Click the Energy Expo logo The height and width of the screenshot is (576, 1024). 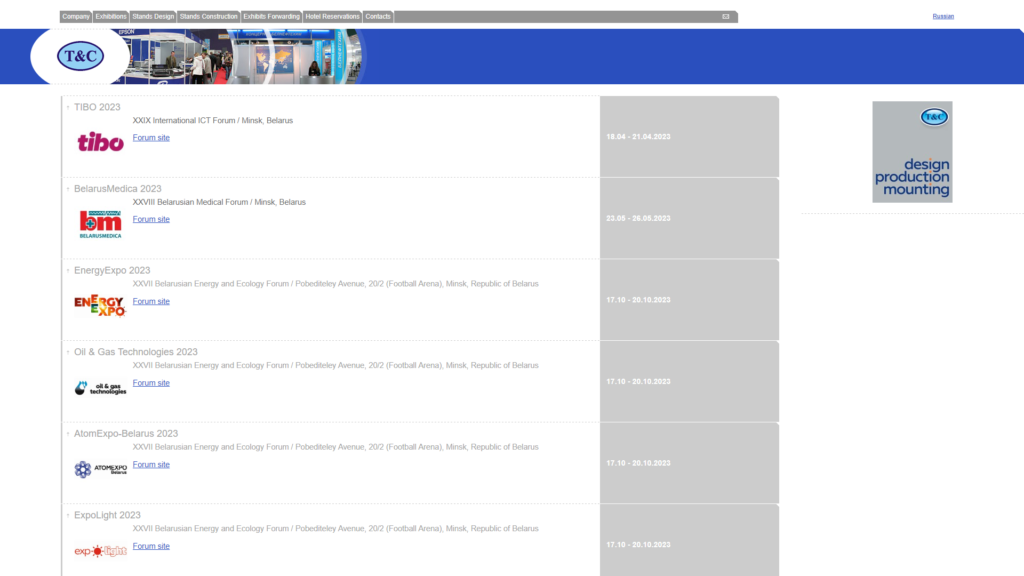click(x=100, y=305)
